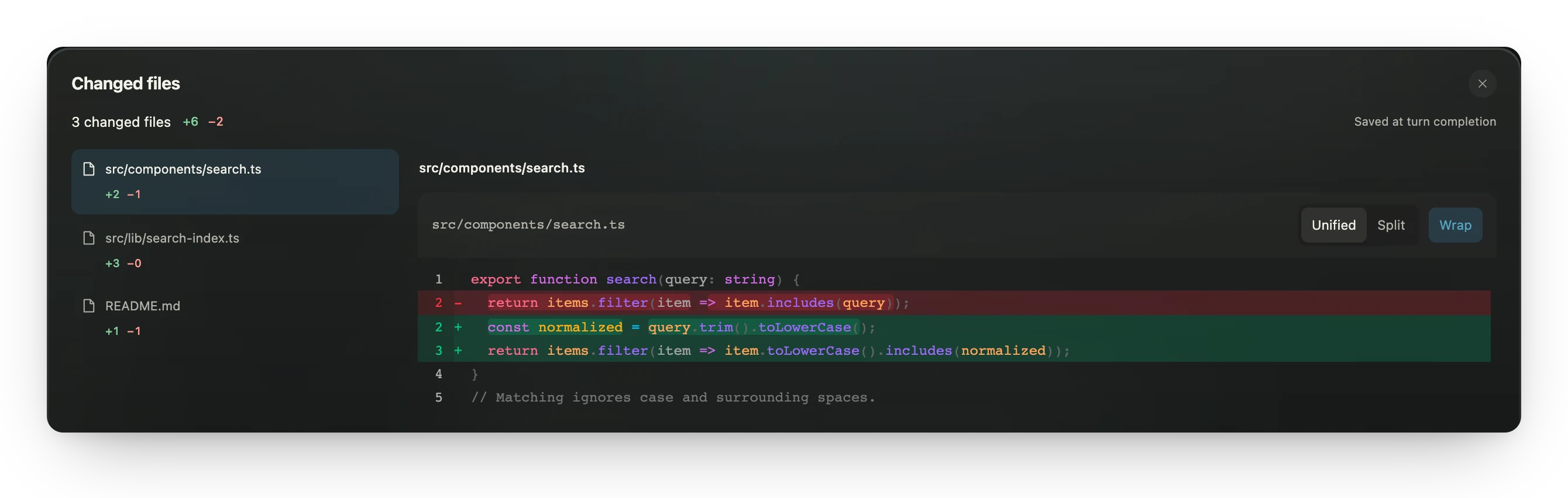The height and width of the screenshot is (498, 1568).
Task: Click line 1 'export function search' code
Action: point(635,279)
